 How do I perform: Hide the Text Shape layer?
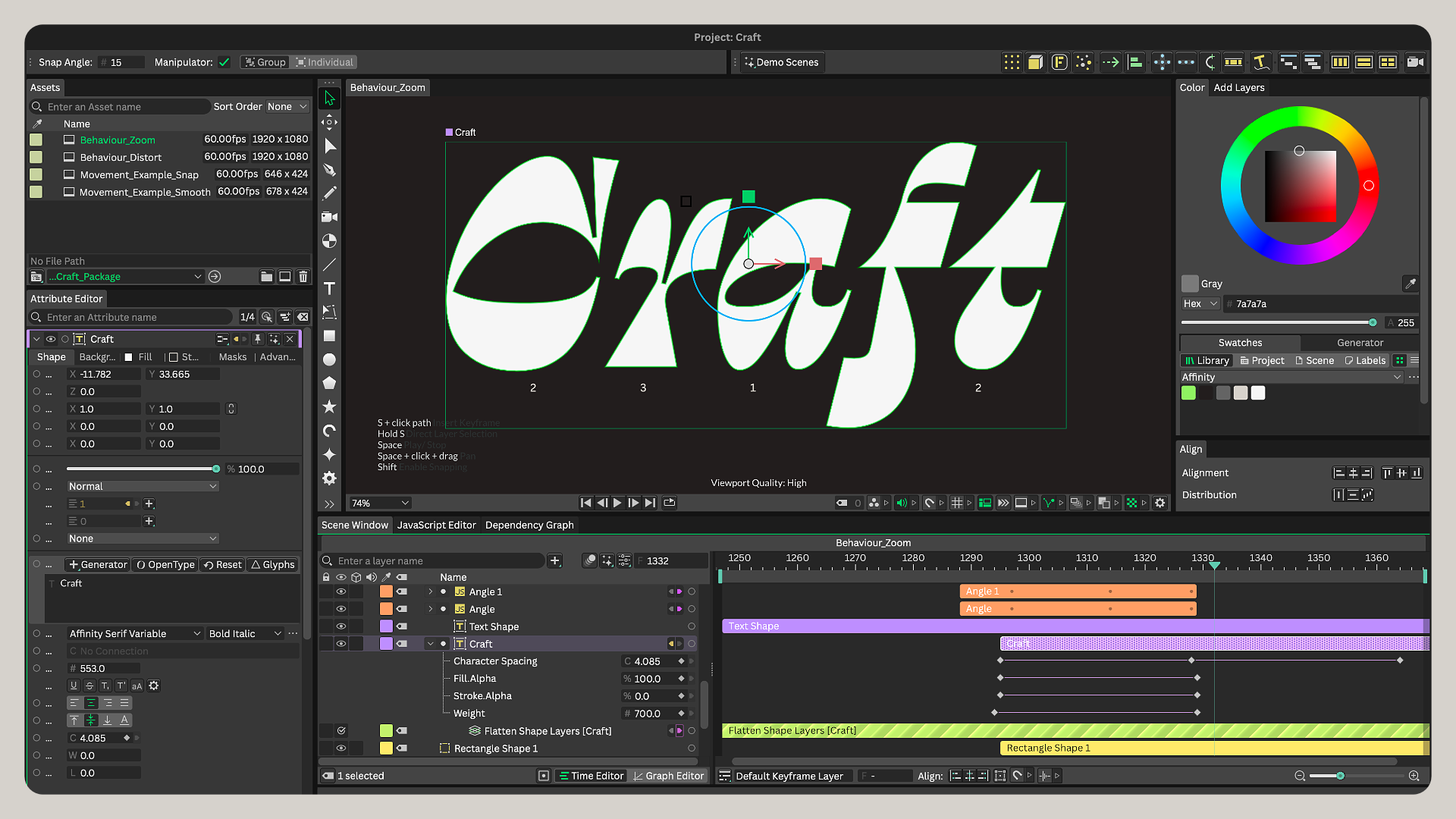[x=340, y=626]
